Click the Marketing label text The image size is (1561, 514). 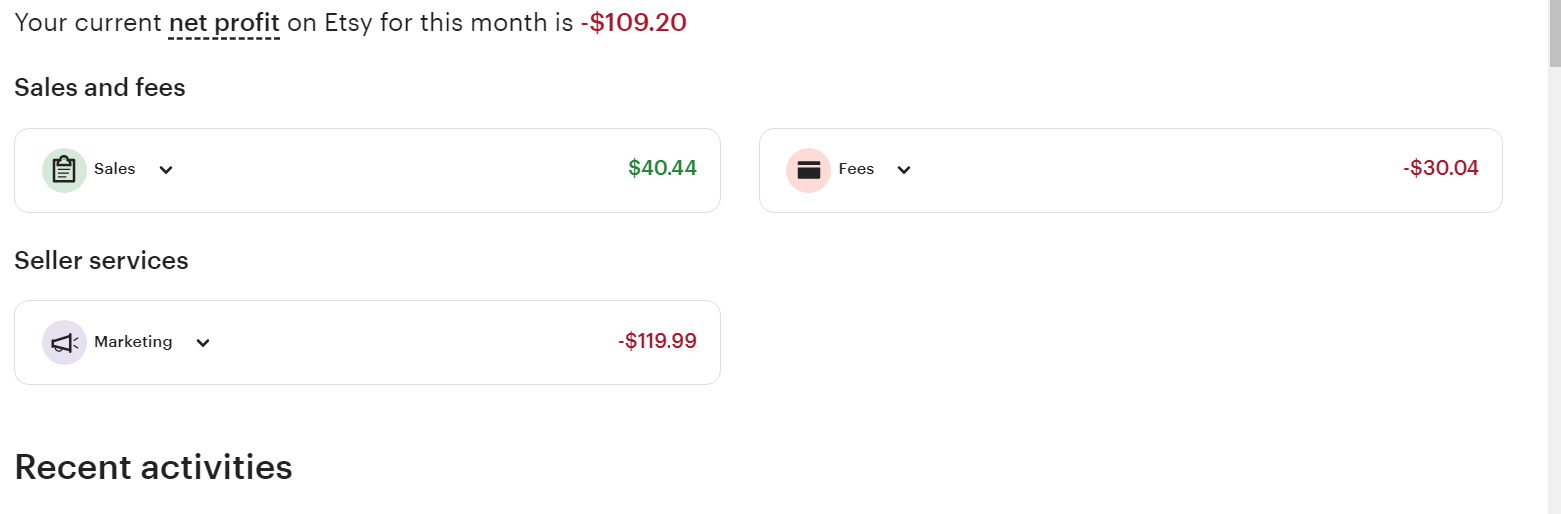133,342
